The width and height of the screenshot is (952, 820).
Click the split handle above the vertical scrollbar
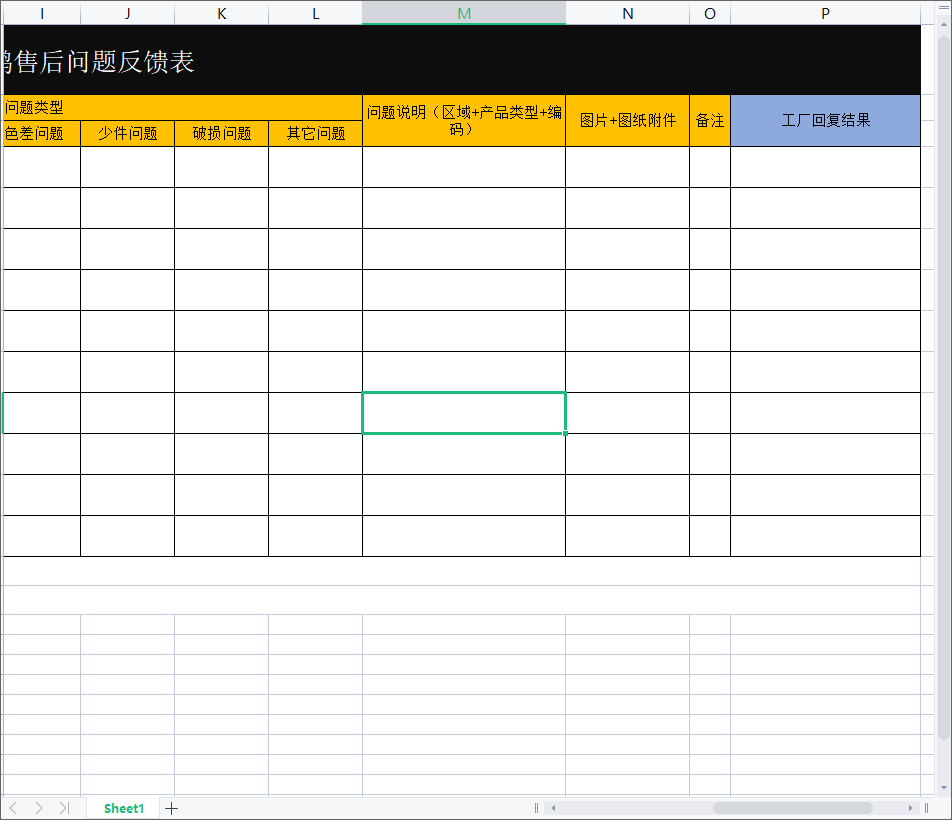coord(944,7)
